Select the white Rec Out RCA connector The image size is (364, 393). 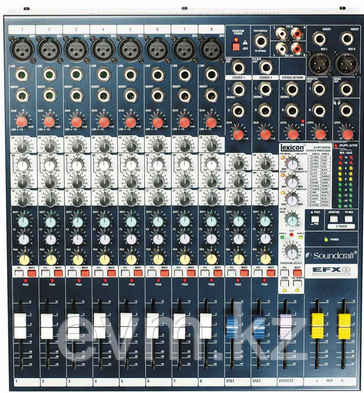click(x=282, y=49)
